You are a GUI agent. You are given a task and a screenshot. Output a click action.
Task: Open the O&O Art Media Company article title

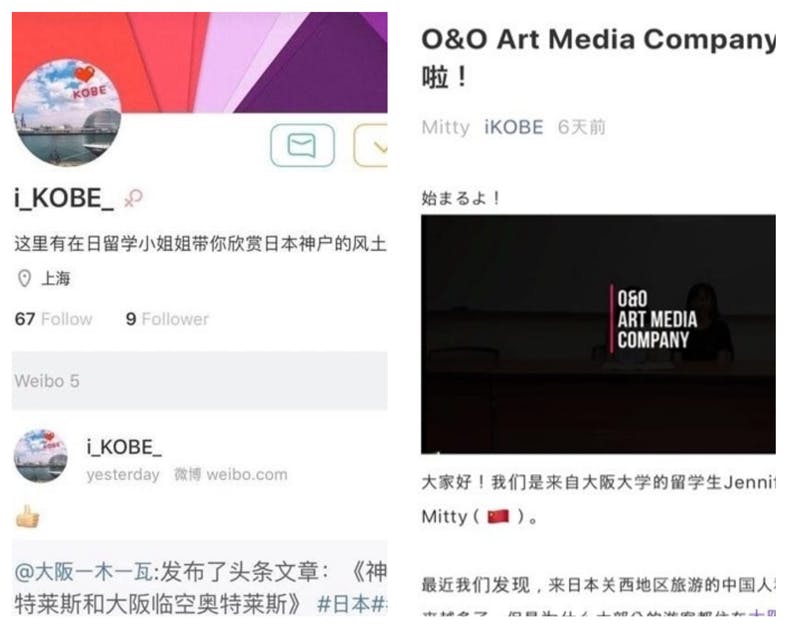click(598, 57)
